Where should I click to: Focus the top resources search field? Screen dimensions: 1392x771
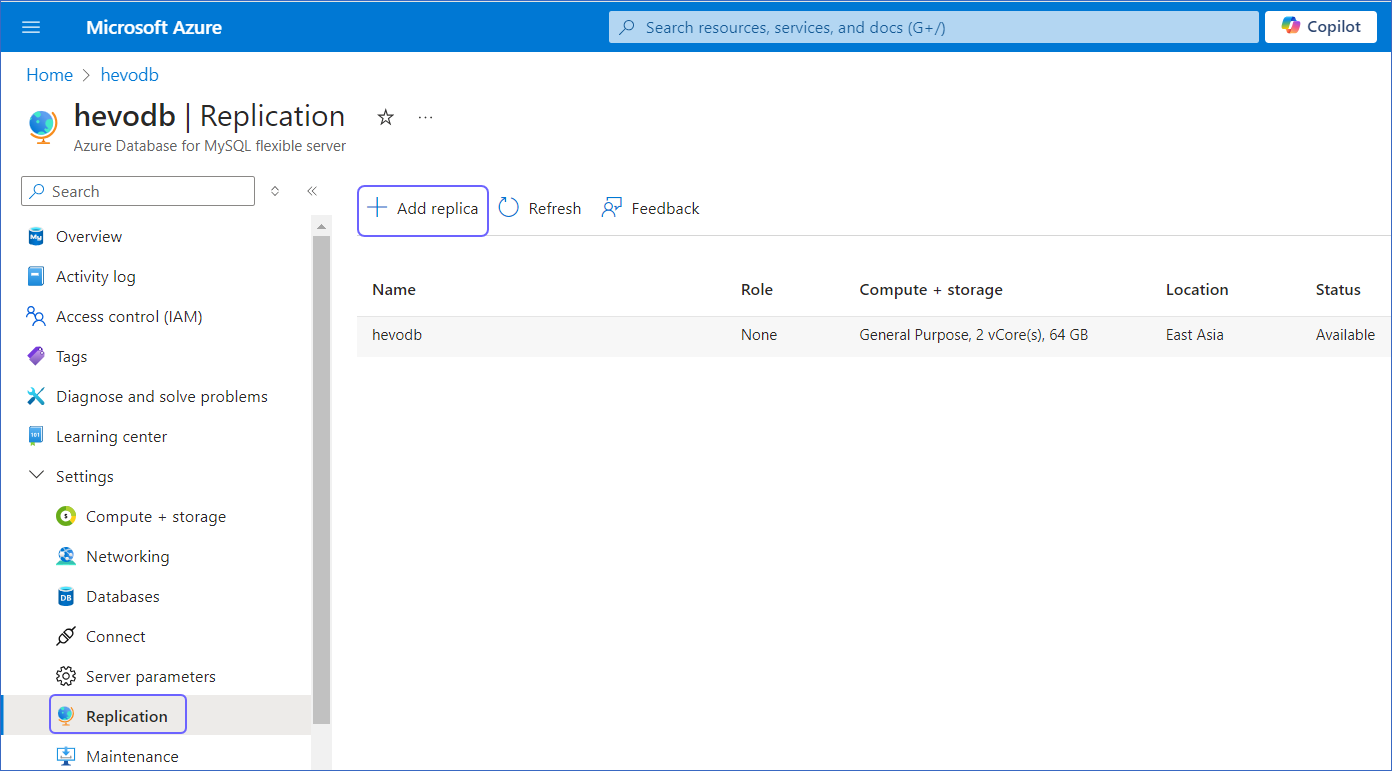934,27
